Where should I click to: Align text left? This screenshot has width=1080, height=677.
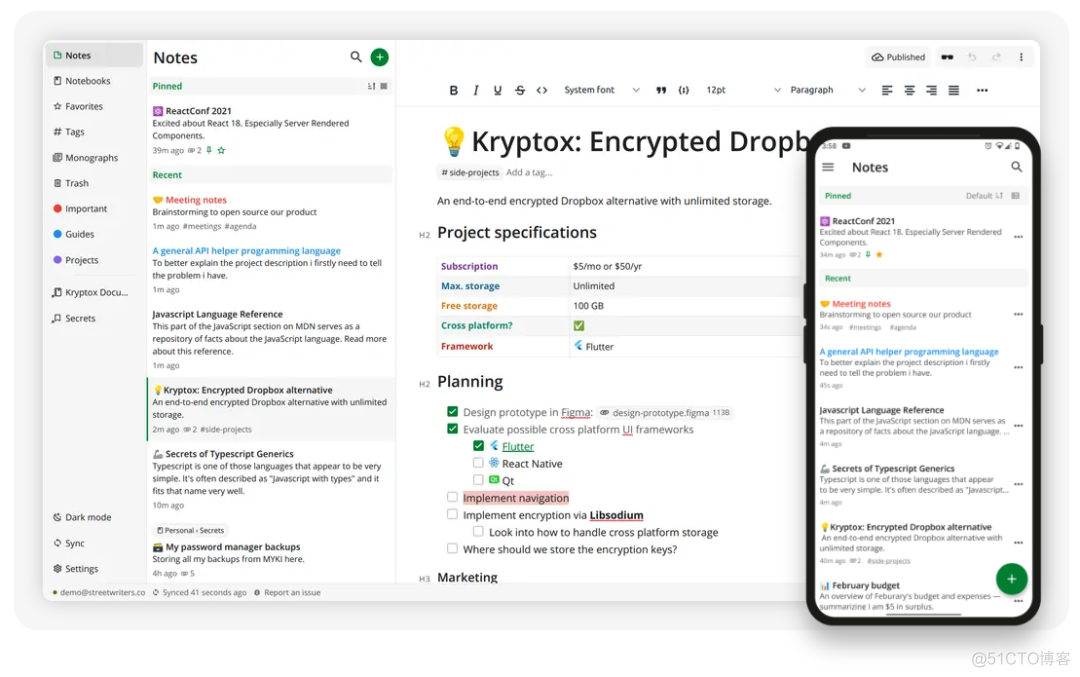[x=887, y=90]
